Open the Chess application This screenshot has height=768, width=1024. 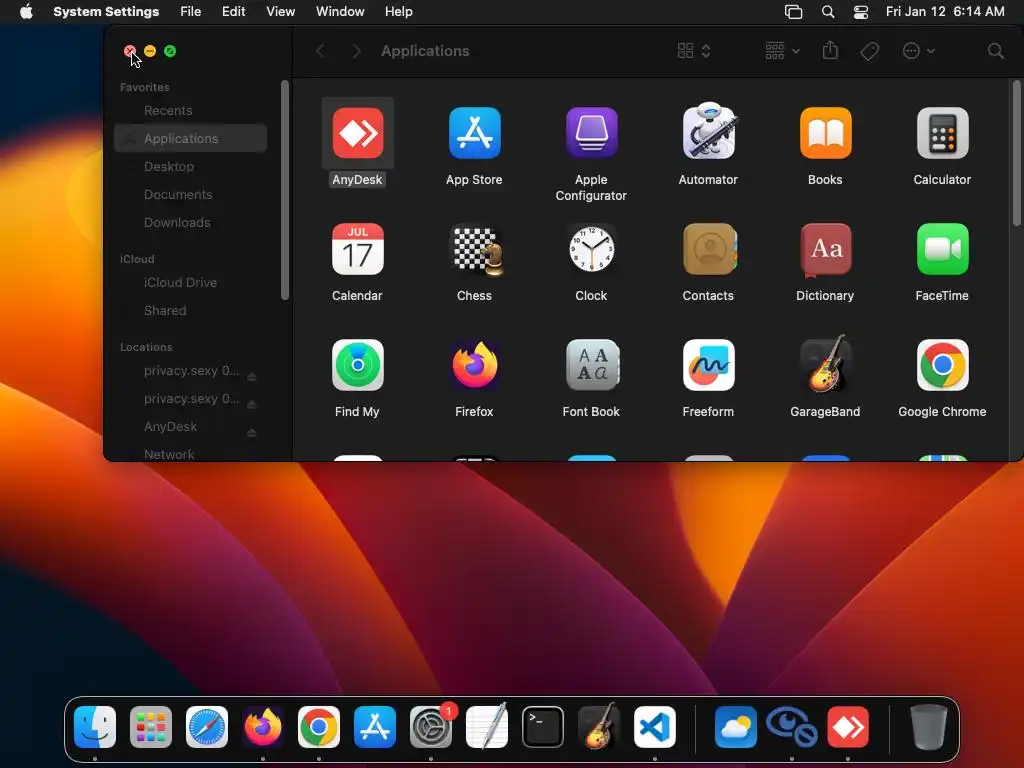(x=477, y=249)
